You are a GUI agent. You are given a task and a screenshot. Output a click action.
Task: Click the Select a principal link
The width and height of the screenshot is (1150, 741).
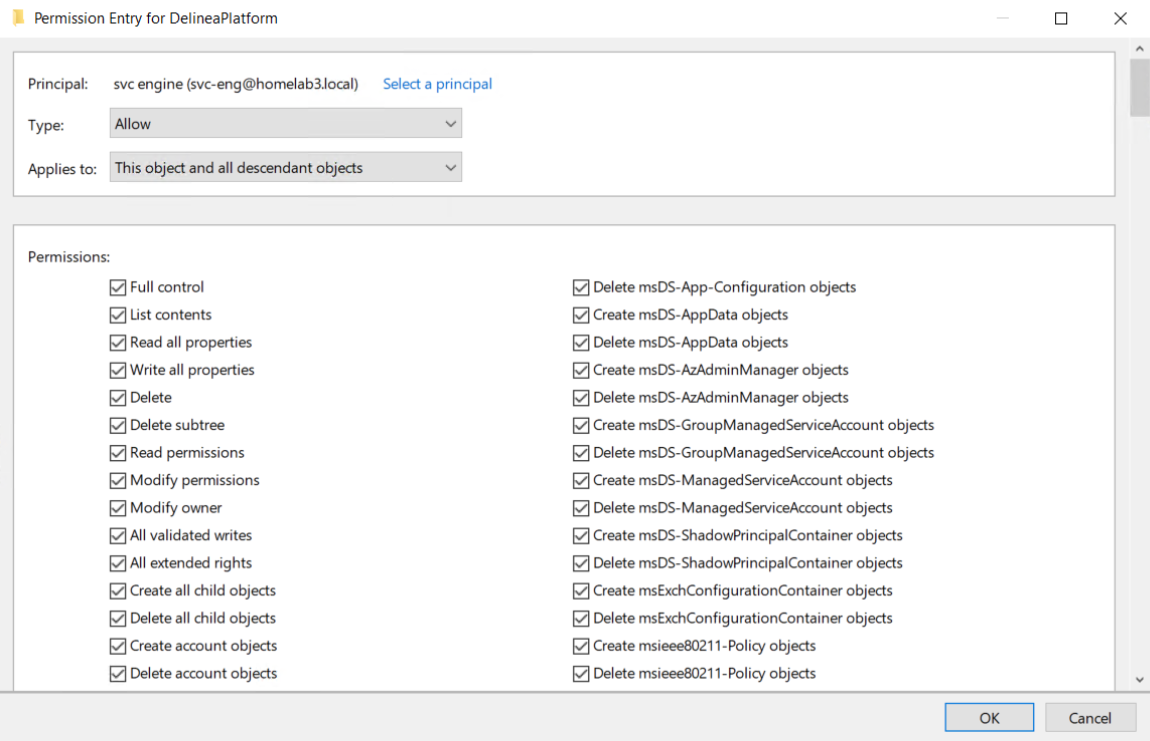pos(437,84)
